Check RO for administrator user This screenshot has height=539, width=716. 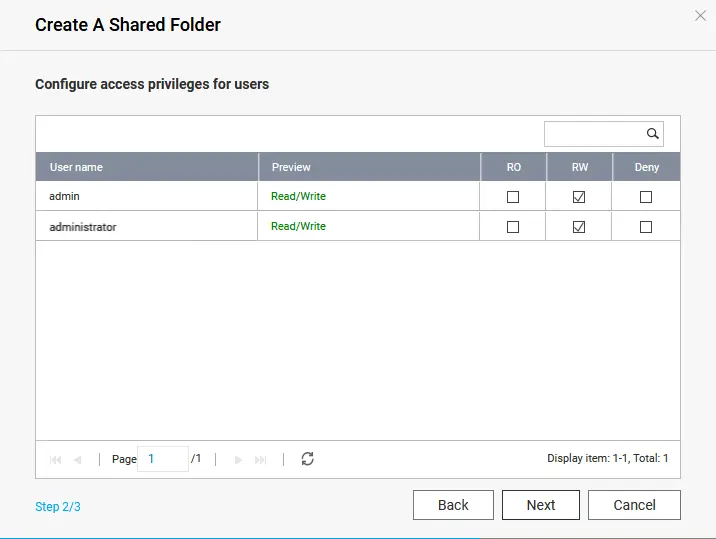click(513, 227)
